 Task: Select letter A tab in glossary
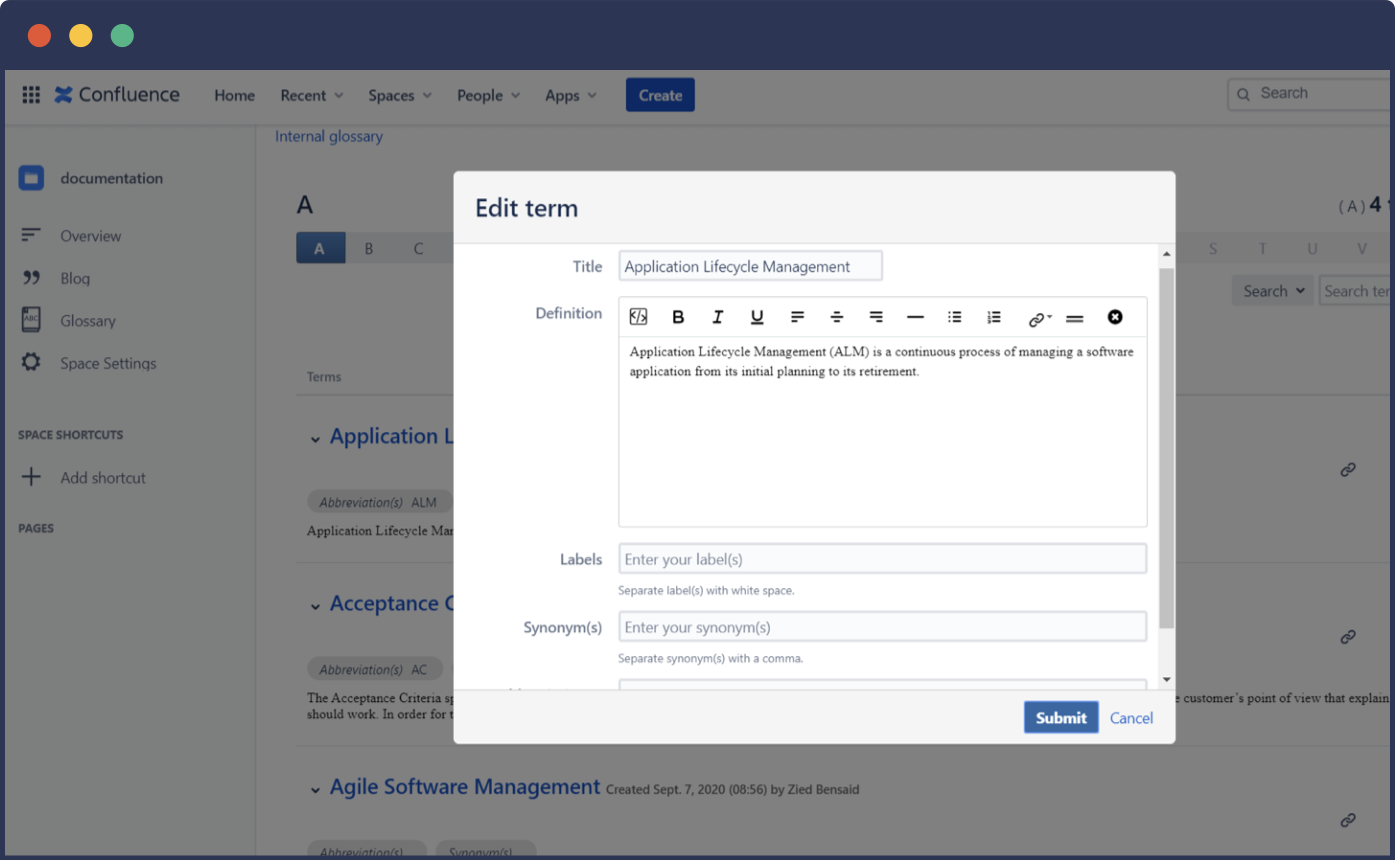(x=320, y=249)
